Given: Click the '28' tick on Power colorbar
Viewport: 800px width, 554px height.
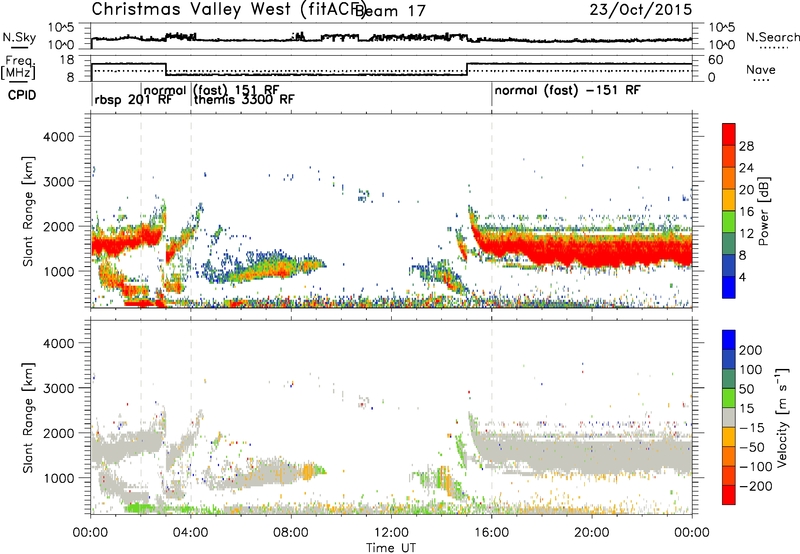Looking at the screenshot, I should [x=746, y=146].
